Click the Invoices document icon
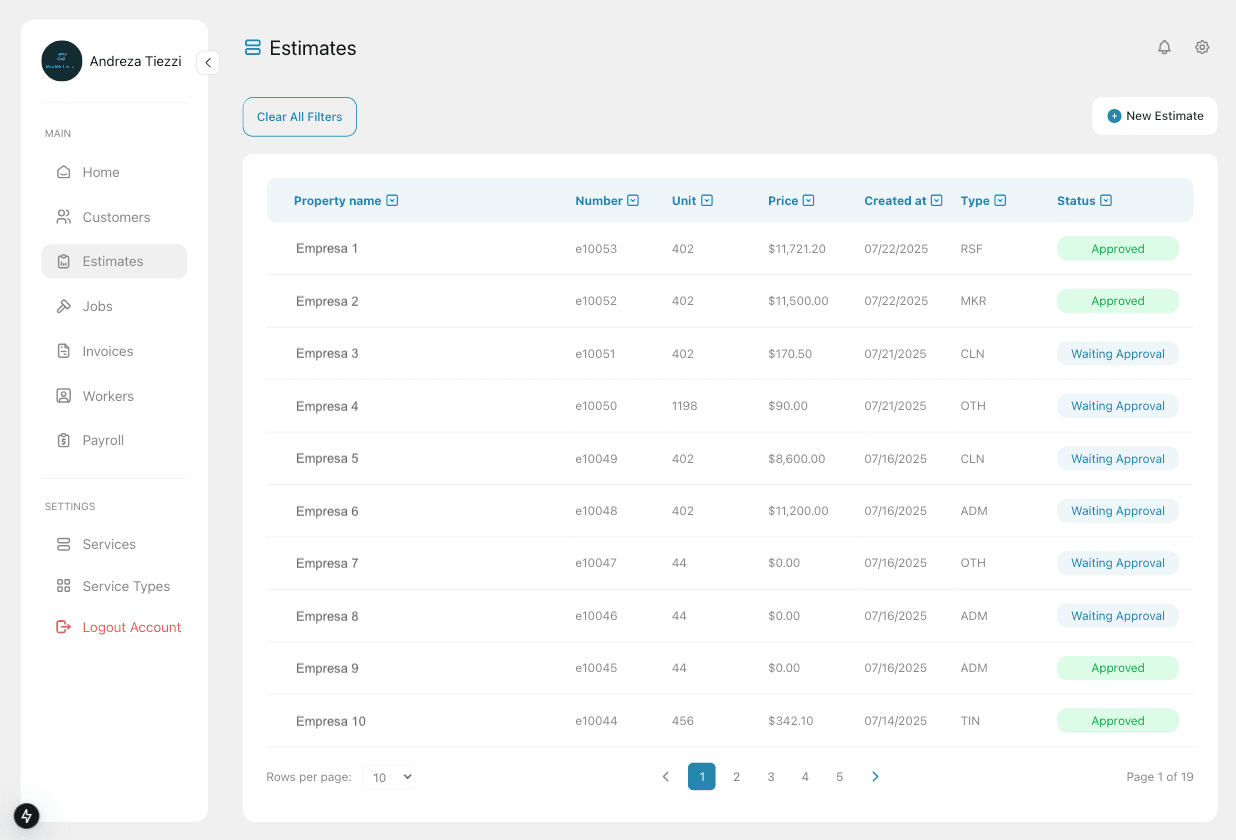This screenshot has height=840, width=1236. pos(64,351)
